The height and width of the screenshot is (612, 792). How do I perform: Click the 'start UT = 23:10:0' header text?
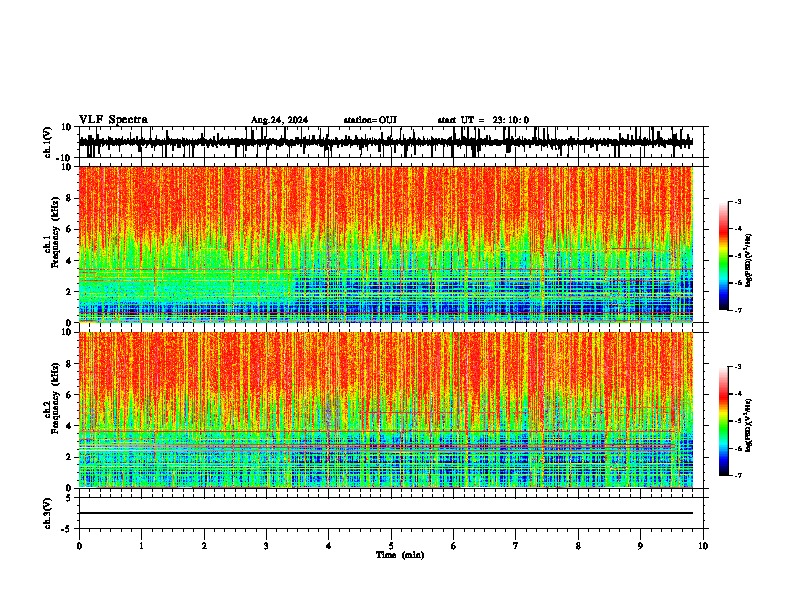[483, 120]
